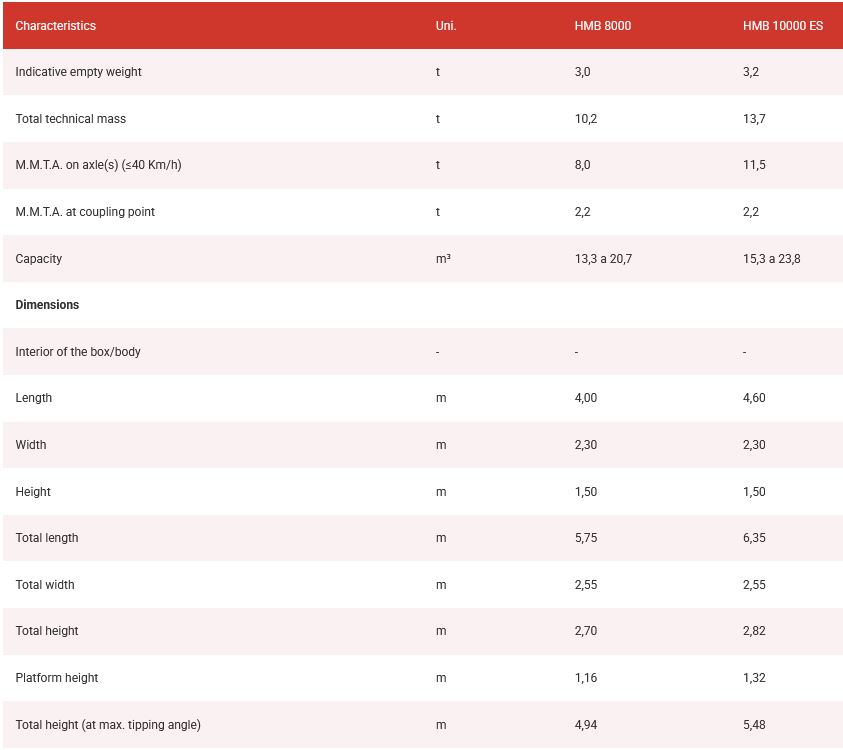Select the 13,3 a 20,7 capacity value
Viewport: 843px width, 750px height.
click(x=603, y=259)
